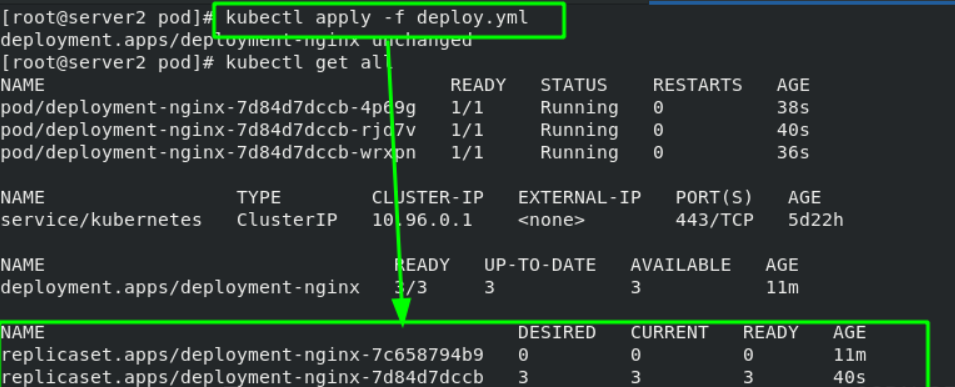
Task: Click the restarts count 0 for pod wrxpn
Action: (658, 153)
